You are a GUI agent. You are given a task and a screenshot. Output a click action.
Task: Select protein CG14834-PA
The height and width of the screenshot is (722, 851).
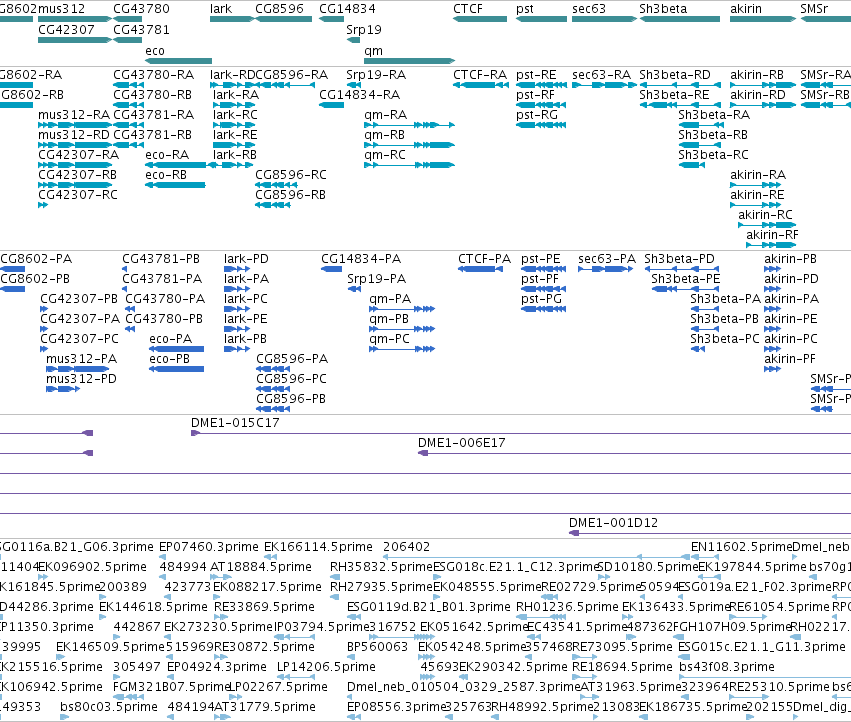361,258
